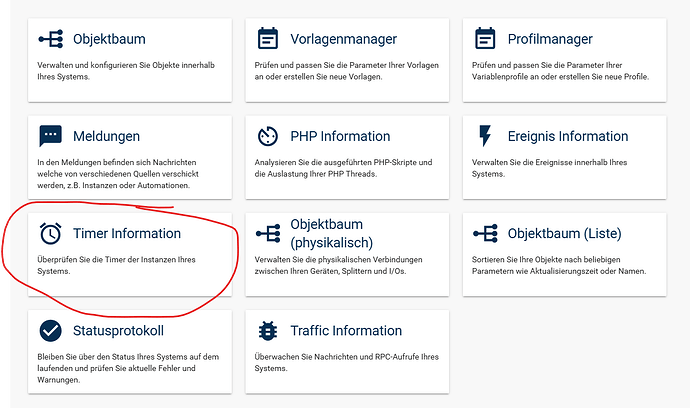Click the Objektbaum tree icon
Viewport: 690px width, 408px height.
50,39
